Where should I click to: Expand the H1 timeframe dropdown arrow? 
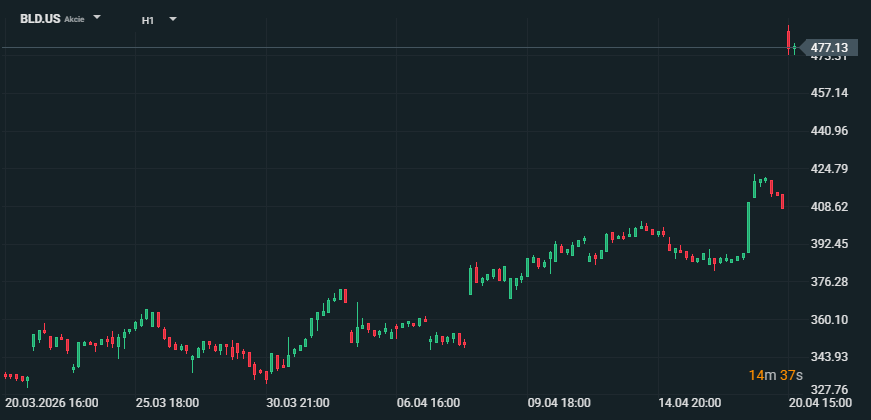pos(173,19)
